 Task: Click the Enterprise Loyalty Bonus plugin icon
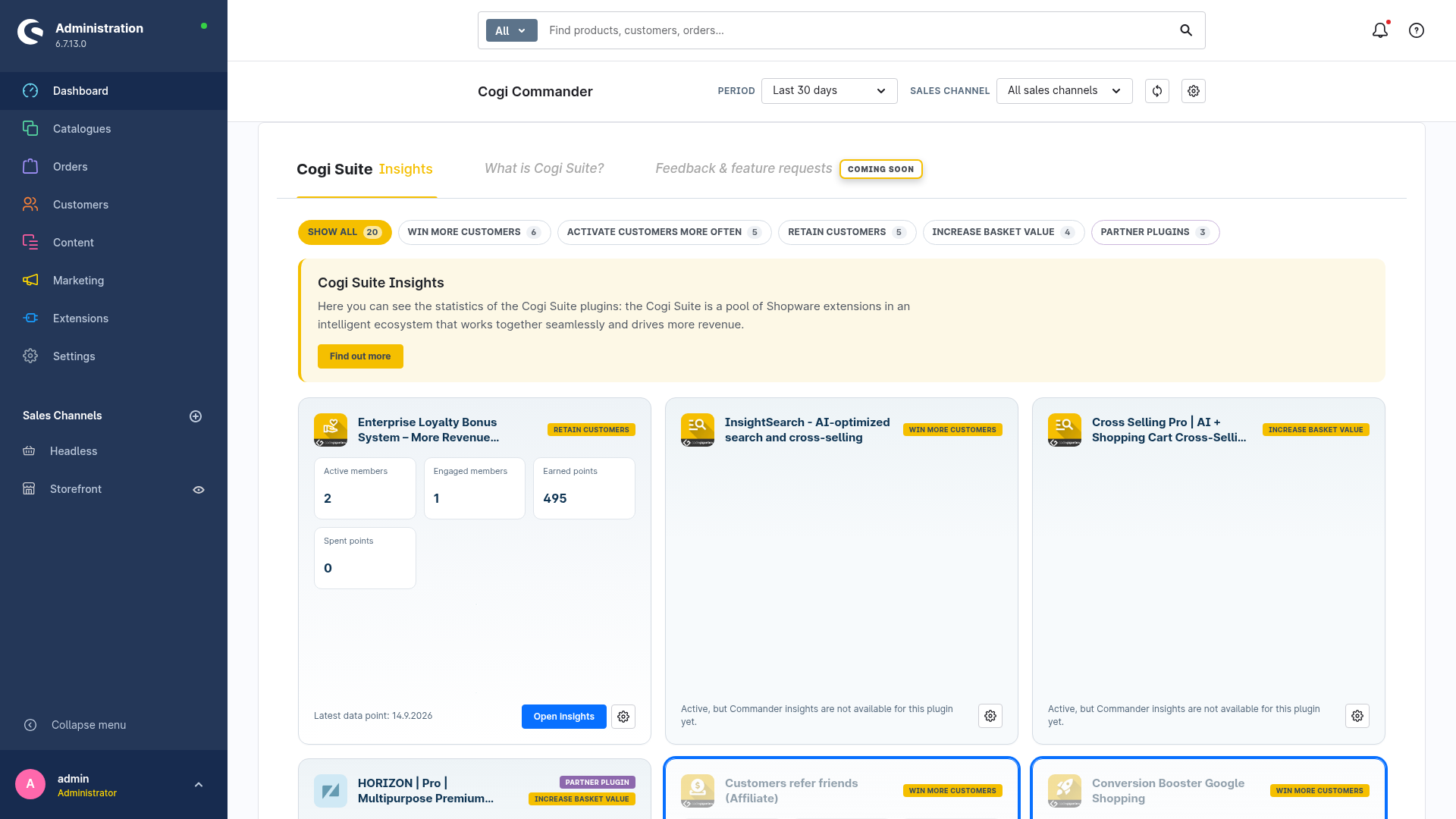pos(331,430)
